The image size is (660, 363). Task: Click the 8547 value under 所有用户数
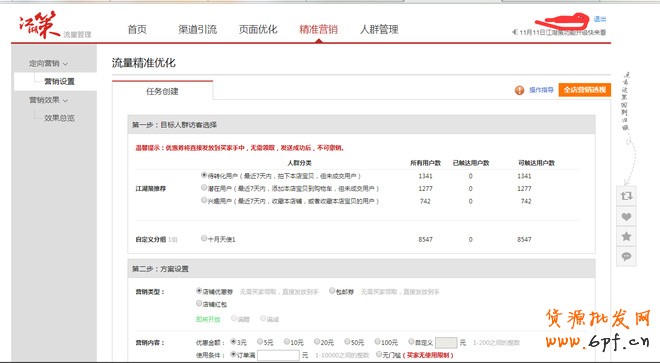(425, 239)
